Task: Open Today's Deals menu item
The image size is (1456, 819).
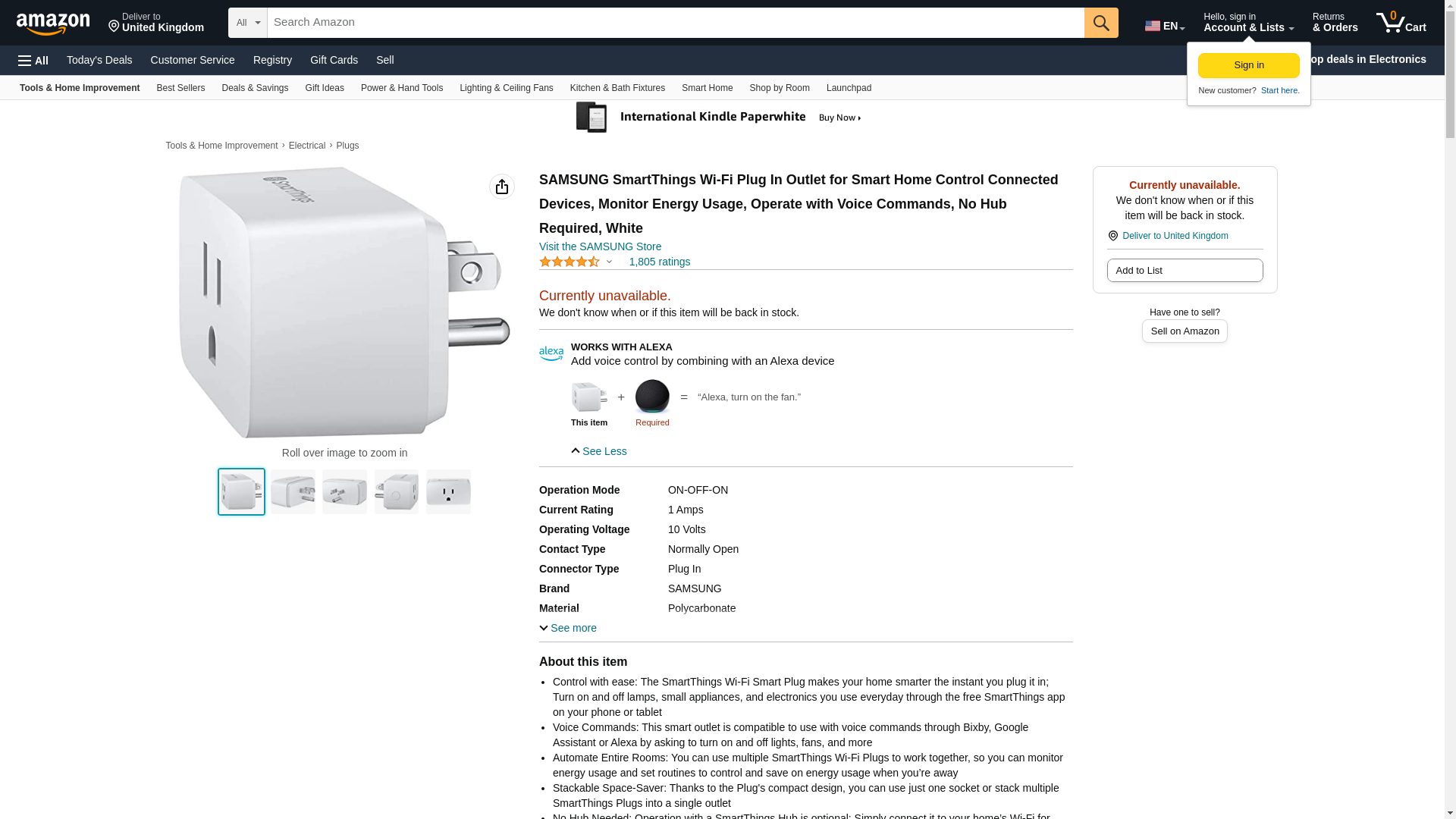Action: [x=99, y=60]
